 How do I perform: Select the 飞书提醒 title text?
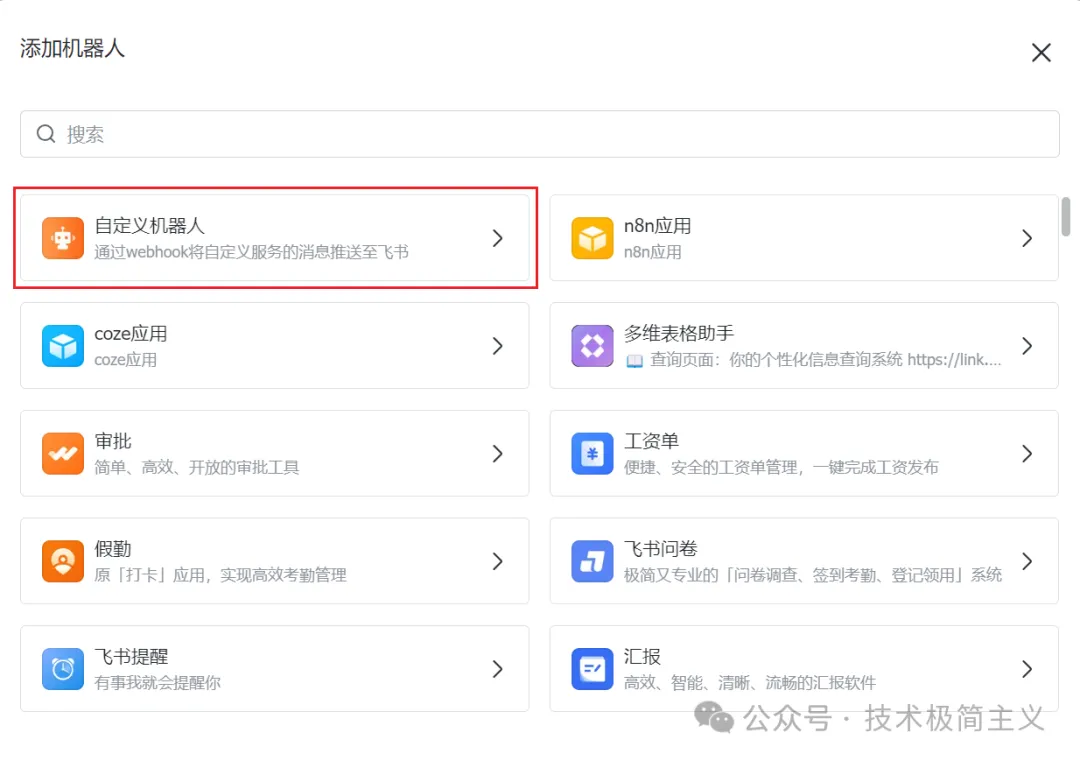(131, 656)
